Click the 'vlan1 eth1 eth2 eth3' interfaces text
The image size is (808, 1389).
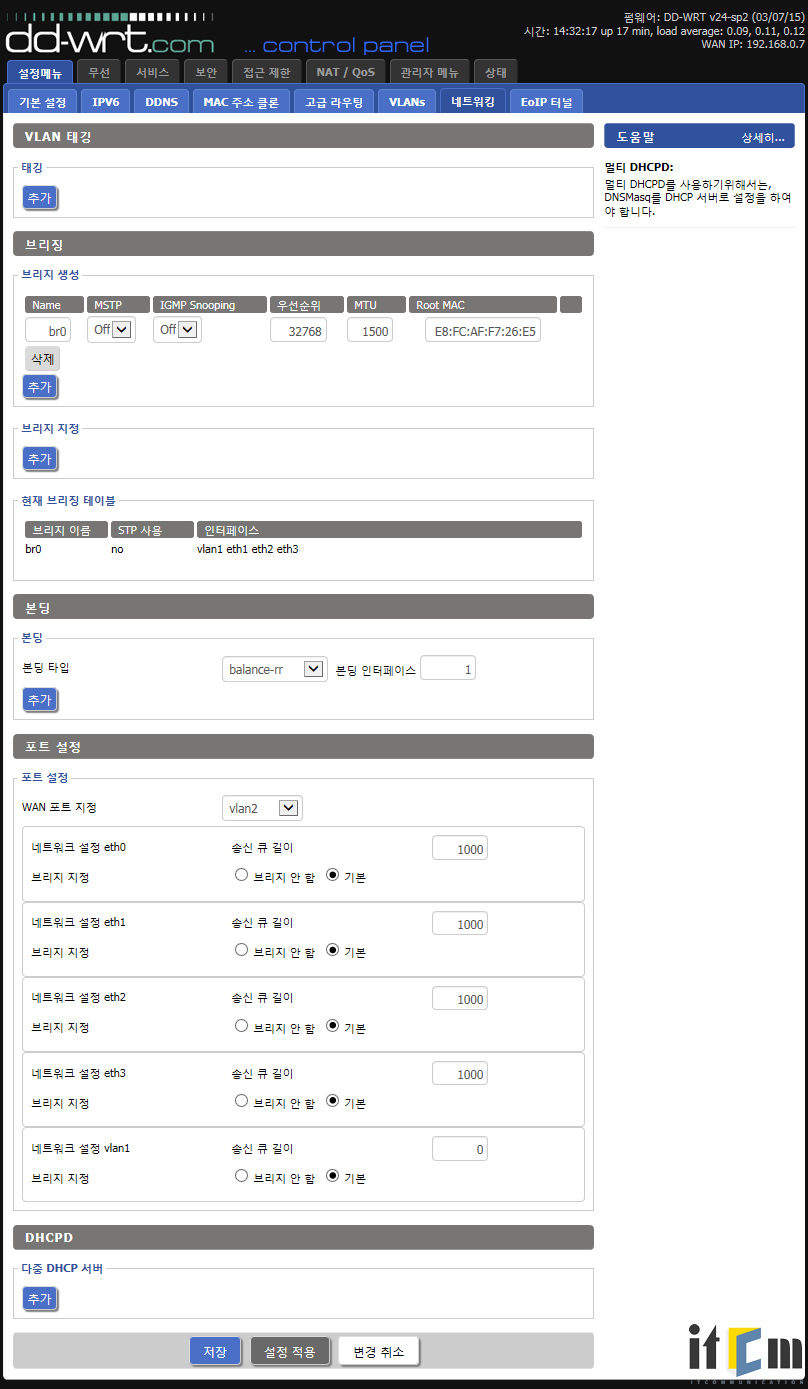(248, 549)
